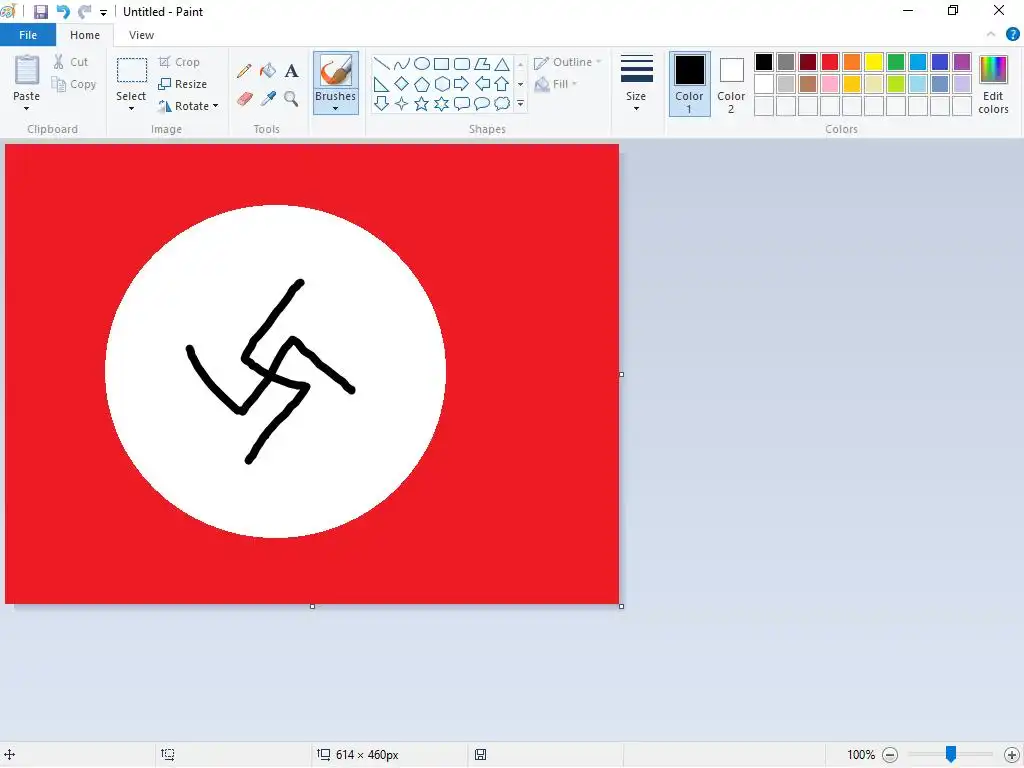1024x768 pixels.
Task: Open the Edit colors dialog
Action: click(x=993, y=85)
